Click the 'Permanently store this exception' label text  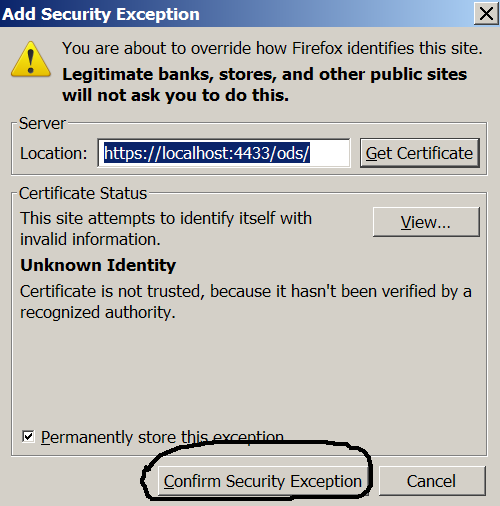(x=162, y=437)
